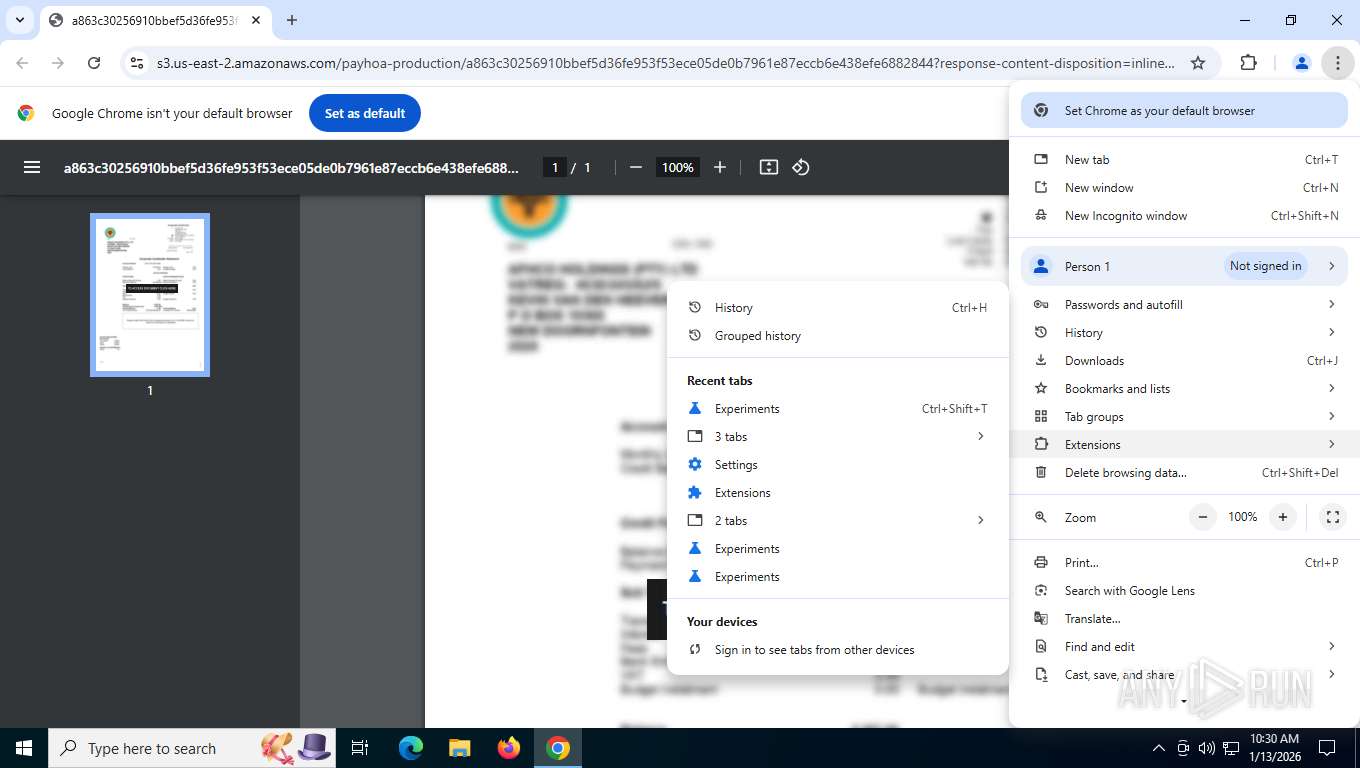Viewport: 1360px width, 768px height.
Task: Select New window menu item
Action: click(x=1184, y=188)
